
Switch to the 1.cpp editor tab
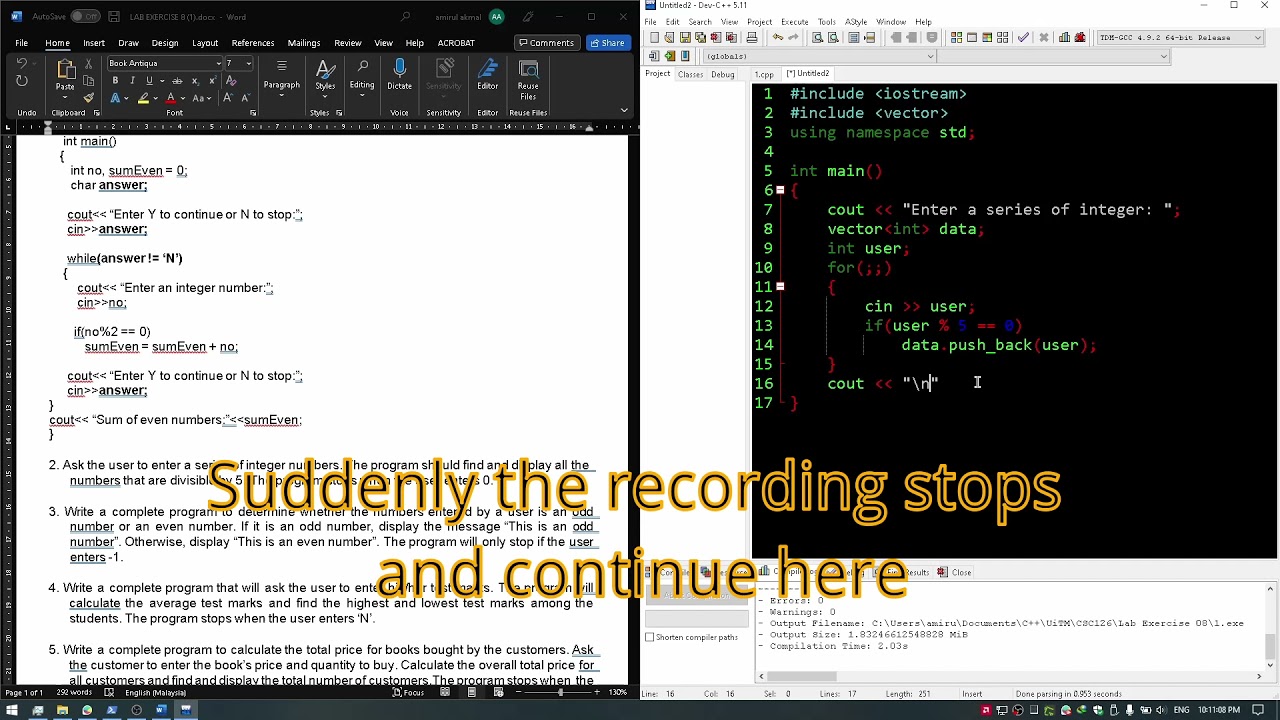[x=764, y=74]
